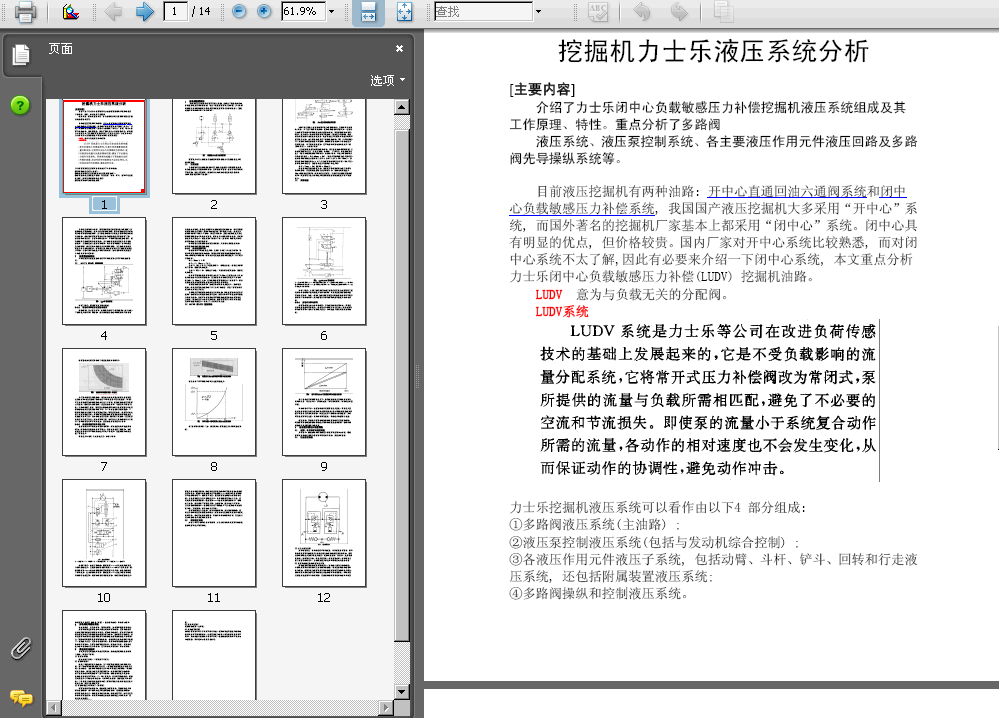Select page 3 thumbnail
This screenshot has width=999, height=718.
point(324,146)
